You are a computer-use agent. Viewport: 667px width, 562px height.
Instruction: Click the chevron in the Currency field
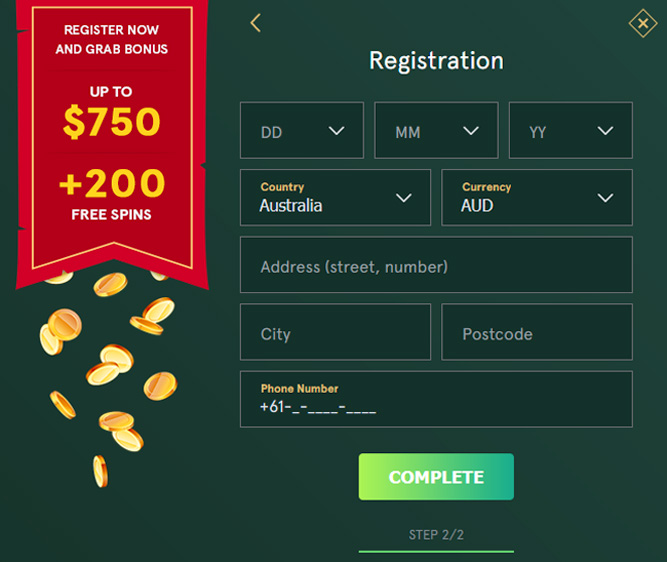tap(605, 198)
